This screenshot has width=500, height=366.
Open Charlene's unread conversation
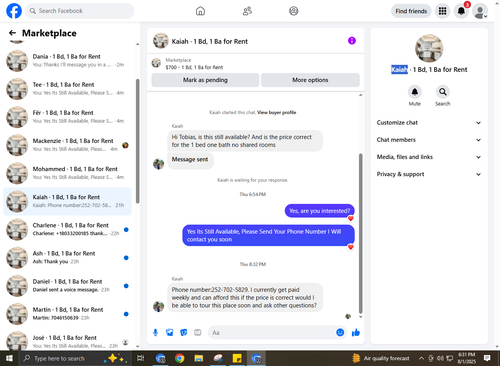67,229
